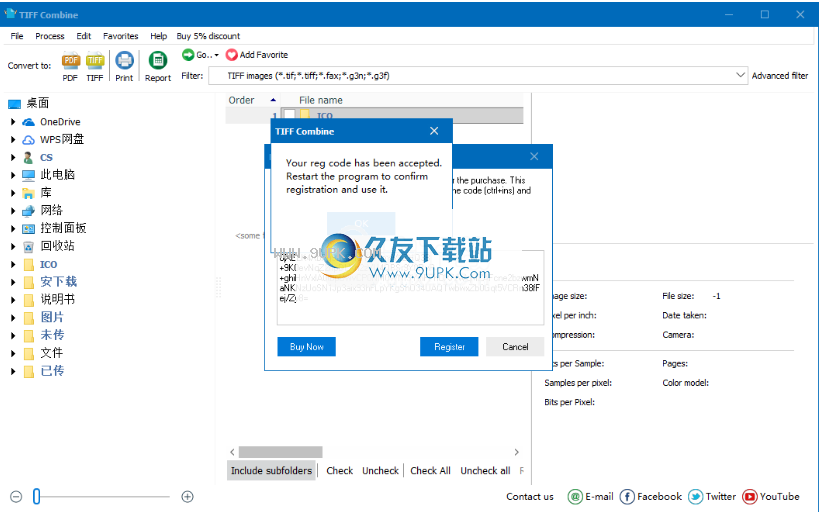The height and width of the screenshot is (512, 819).
Task: Select the 未传 folder
Action: coord(52,335)
